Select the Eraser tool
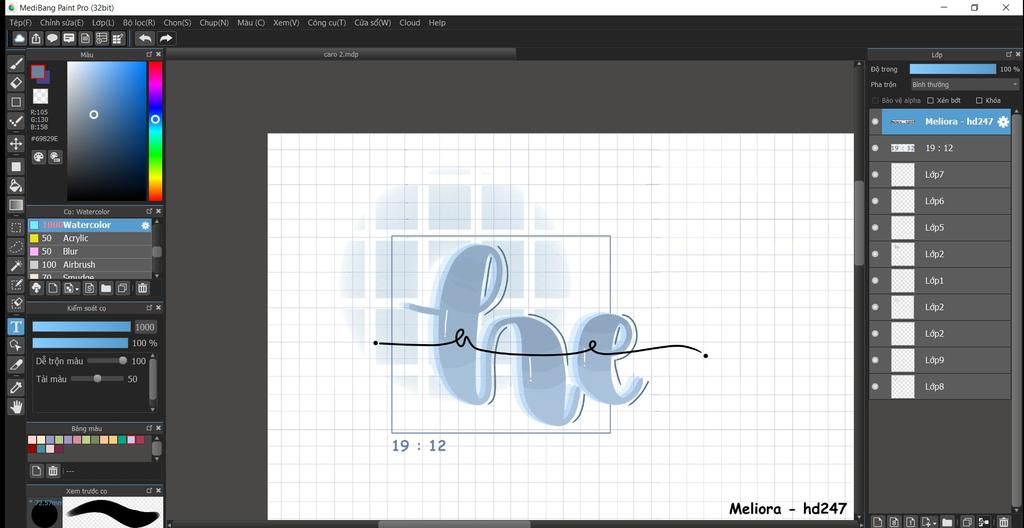Screen dimensions: 1024x528 pyautogui.click(x=16, y=82)
